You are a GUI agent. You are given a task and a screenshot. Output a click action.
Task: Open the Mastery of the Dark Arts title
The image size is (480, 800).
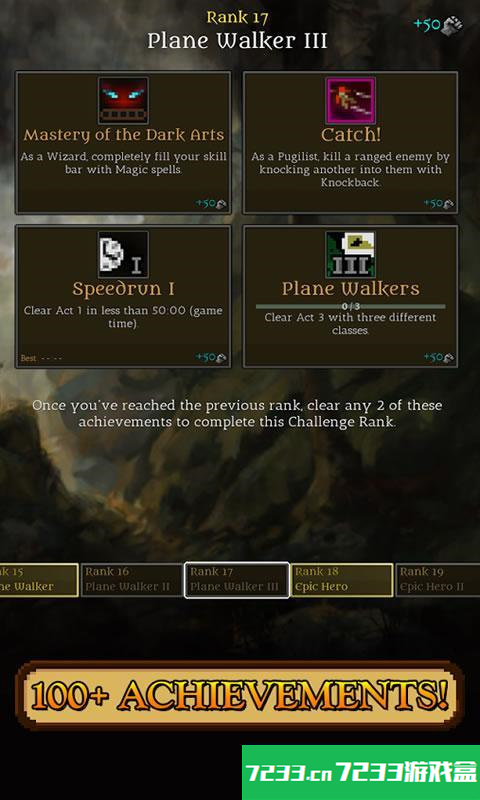pos(123,135)
